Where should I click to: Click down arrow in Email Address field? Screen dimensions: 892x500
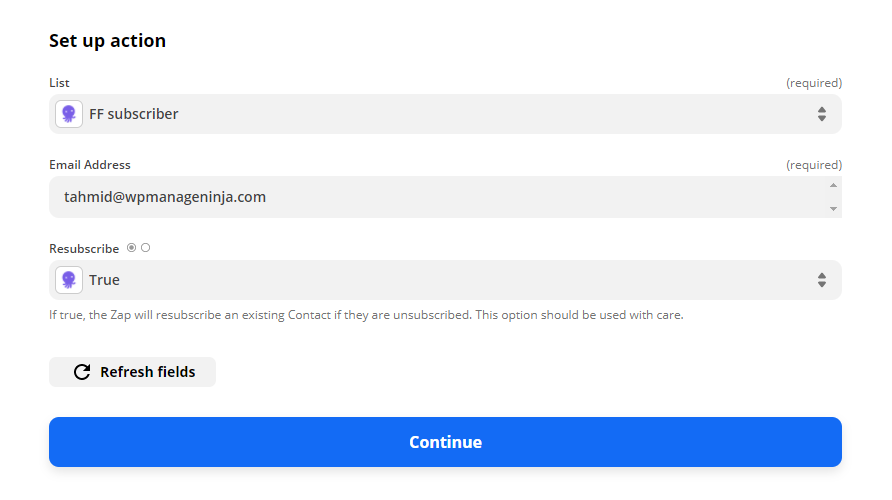point(833,209)
